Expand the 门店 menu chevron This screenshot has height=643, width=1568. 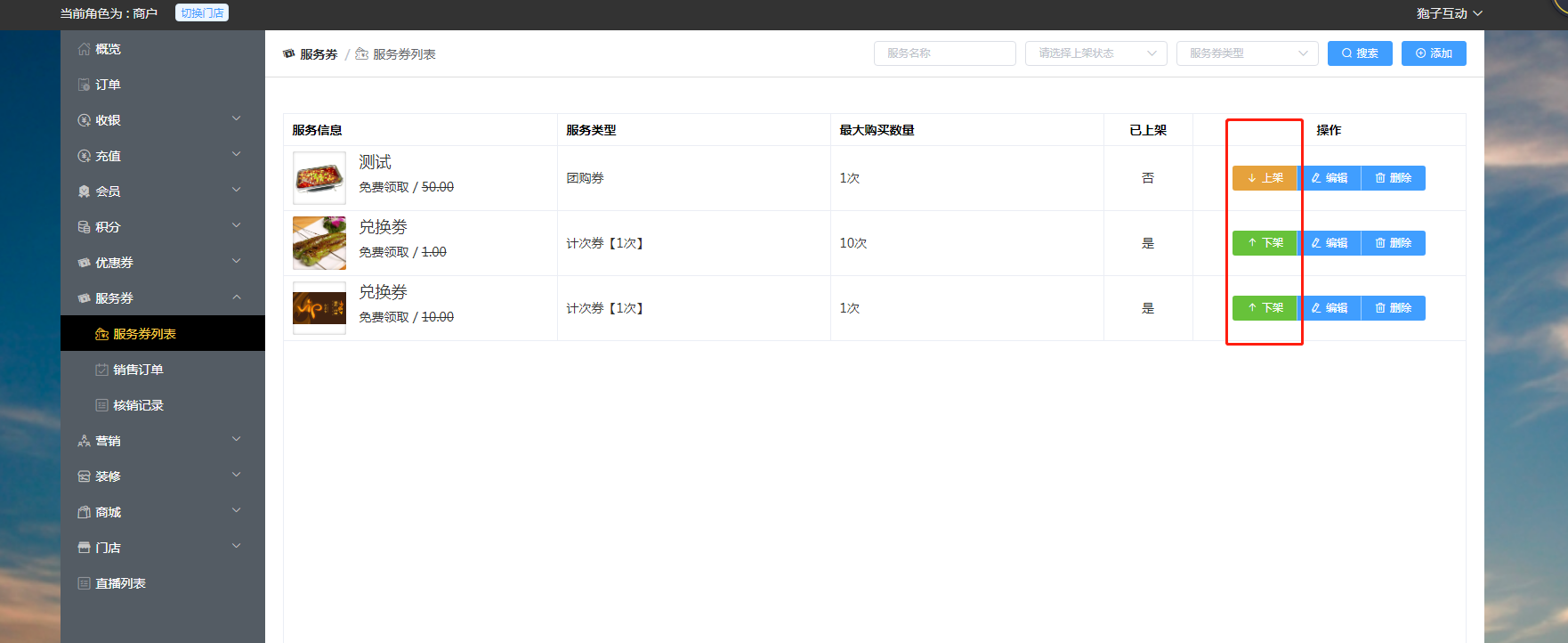point(237,546)
